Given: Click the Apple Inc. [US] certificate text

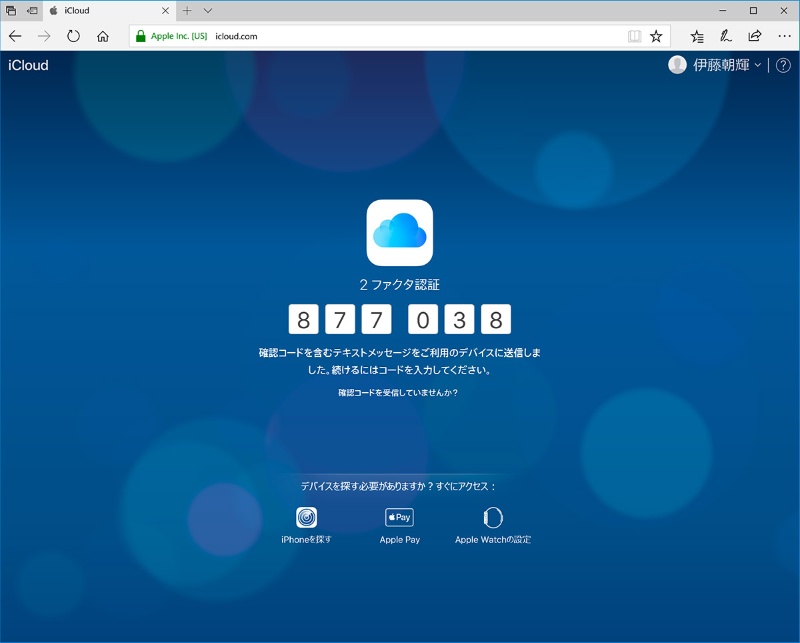Looking at the screenshot, I should [179, 36].
